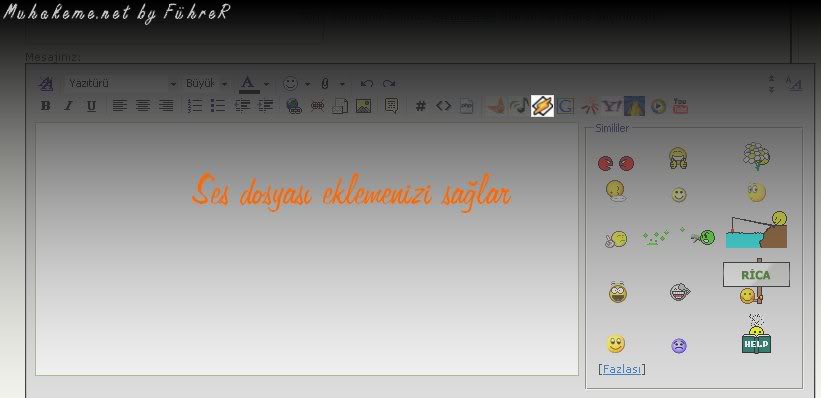
Task: Expand the smiley dropdown arrow in toolbar
Action: 307,84
